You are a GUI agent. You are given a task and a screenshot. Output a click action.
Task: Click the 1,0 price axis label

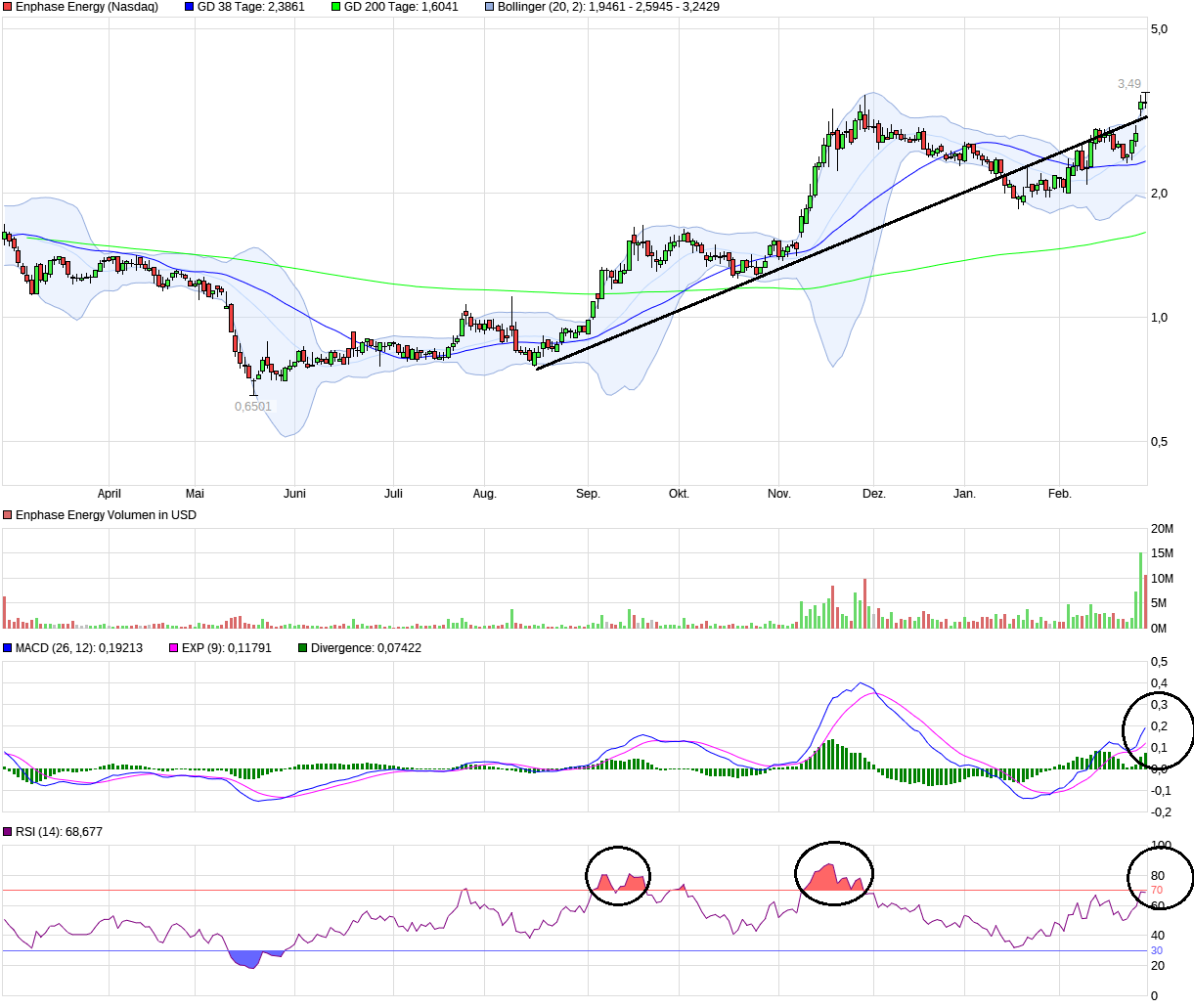tap(1159, 318)
